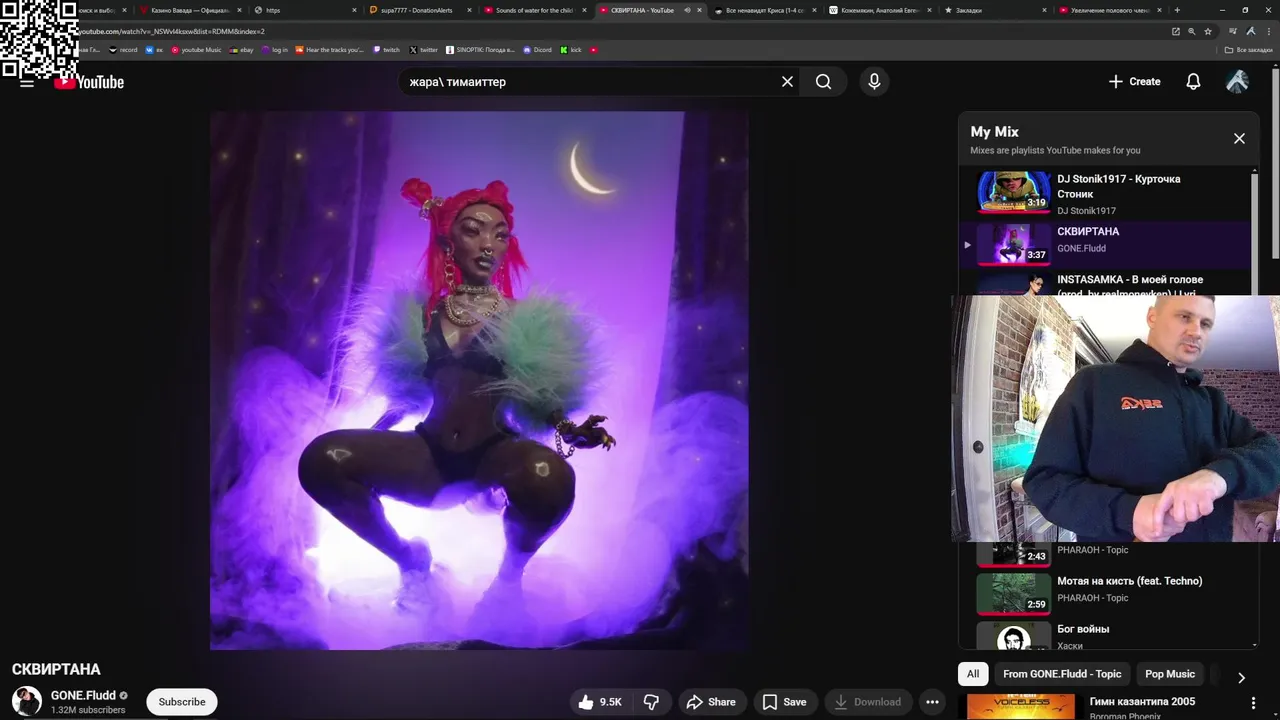
Task: Open the Create menu
Action: (1135, 82)
